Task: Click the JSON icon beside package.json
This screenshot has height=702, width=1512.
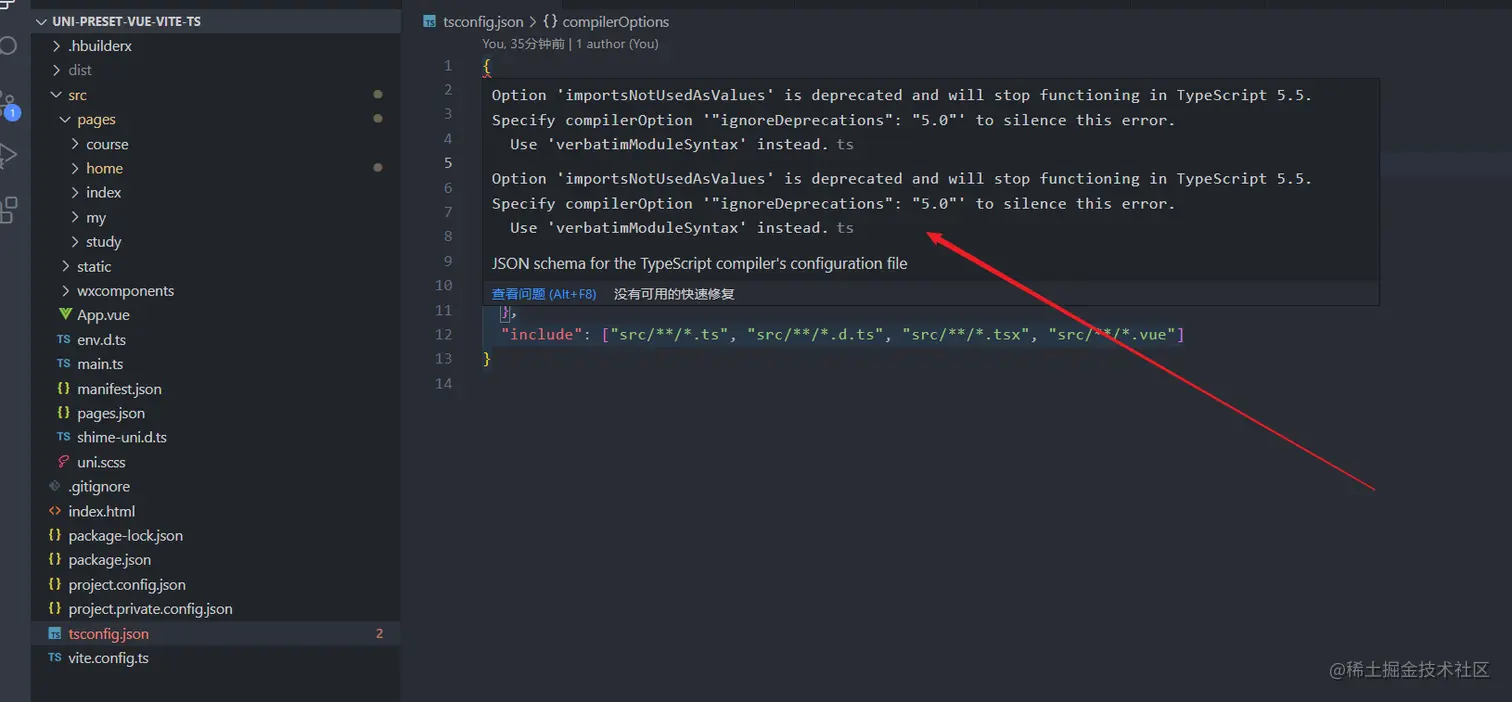Action: (55, 560)
